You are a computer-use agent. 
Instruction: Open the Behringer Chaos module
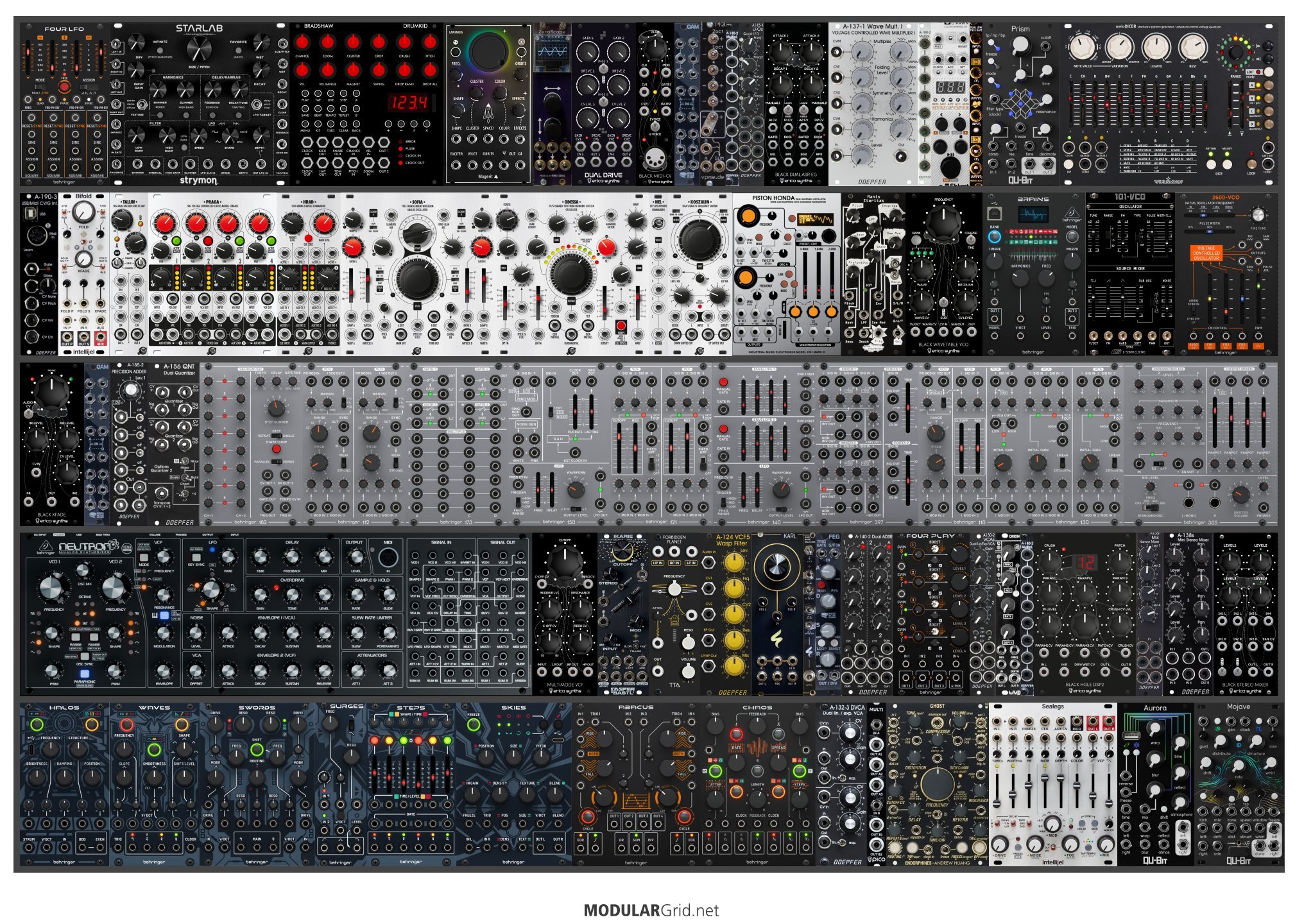point(758,784)
